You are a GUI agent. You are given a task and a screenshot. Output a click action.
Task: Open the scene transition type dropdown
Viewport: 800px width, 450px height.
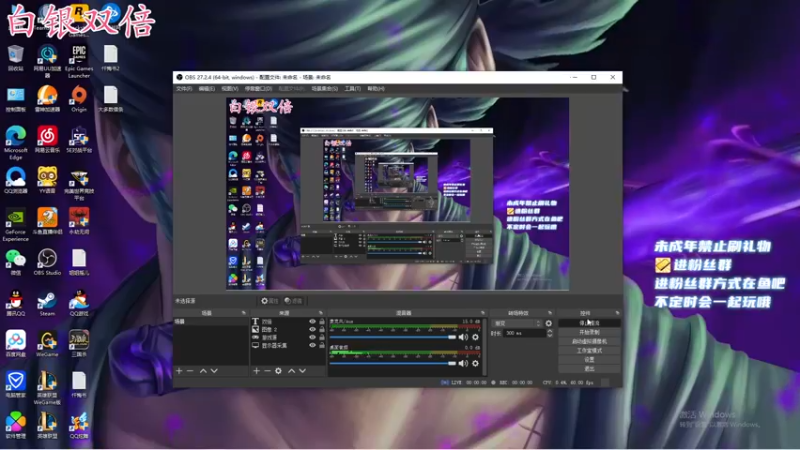pos(516,323)
